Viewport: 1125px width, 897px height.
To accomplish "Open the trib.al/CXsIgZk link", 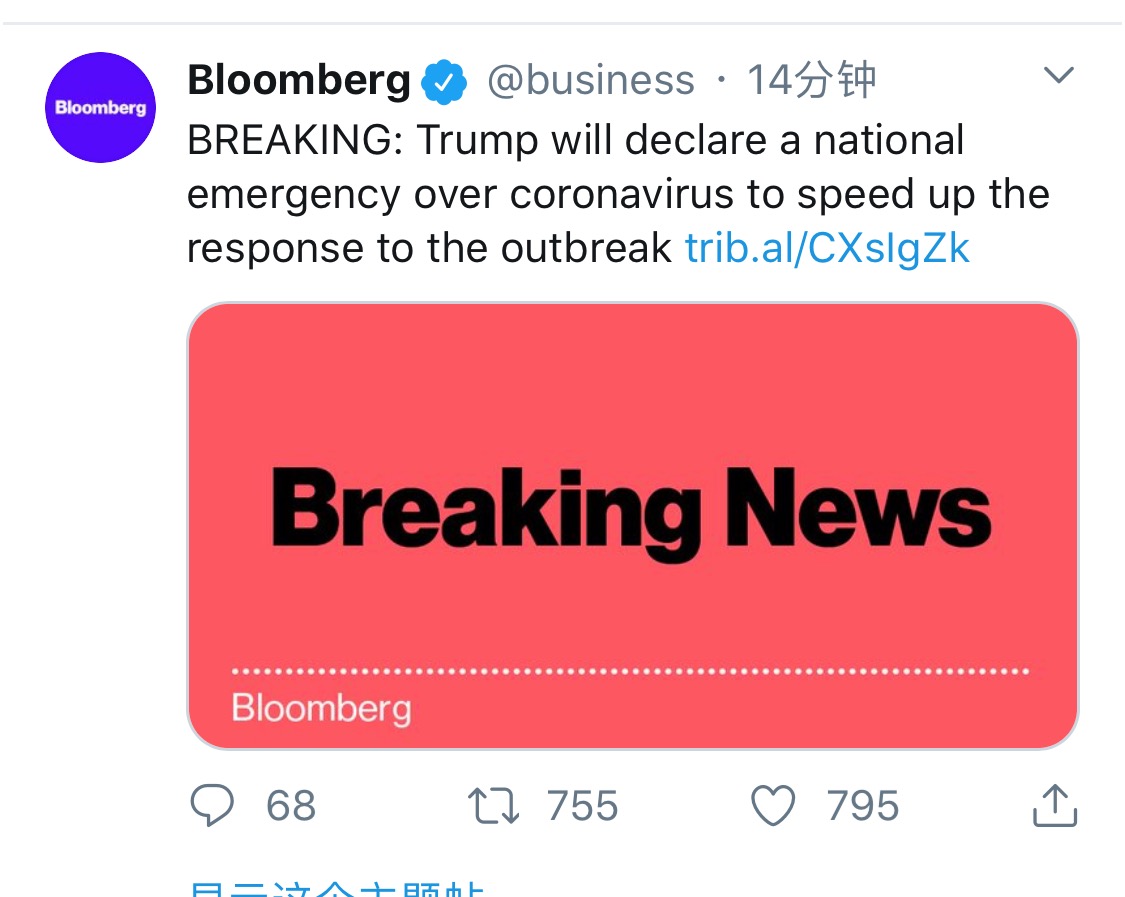I will 827,248.
